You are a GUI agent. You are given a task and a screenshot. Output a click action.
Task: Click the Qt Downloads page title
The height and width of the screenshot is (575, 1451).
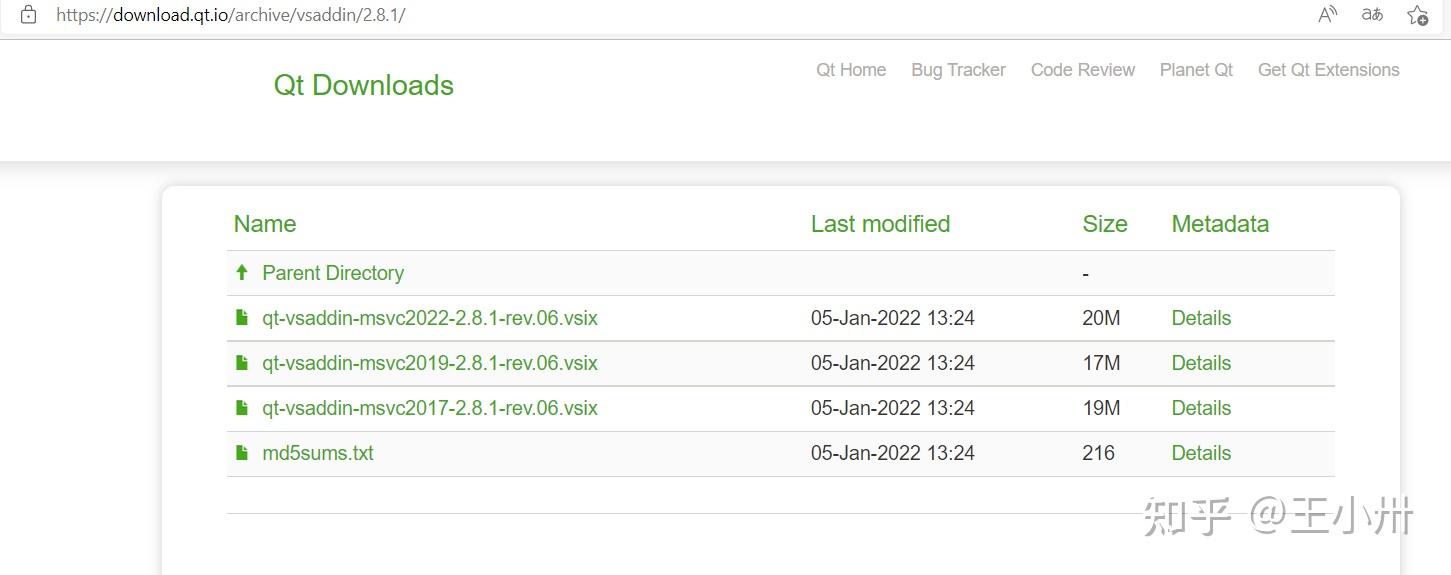[364, 86]
